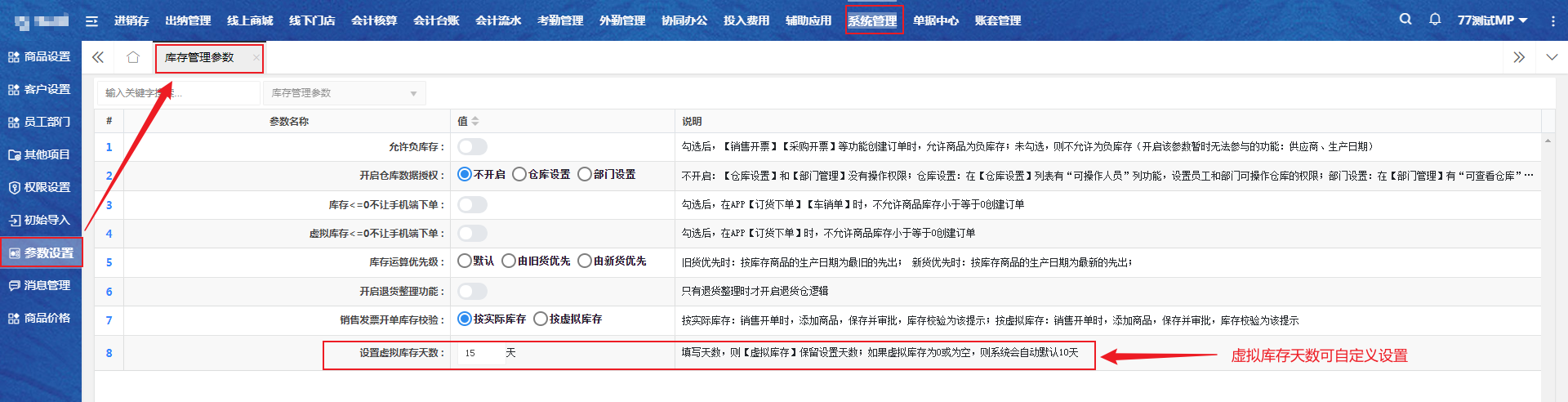This screenshot has width=1568, height=402.
Task: Click the 允许负库存 parameter name
Action: (x=416, y=147)
